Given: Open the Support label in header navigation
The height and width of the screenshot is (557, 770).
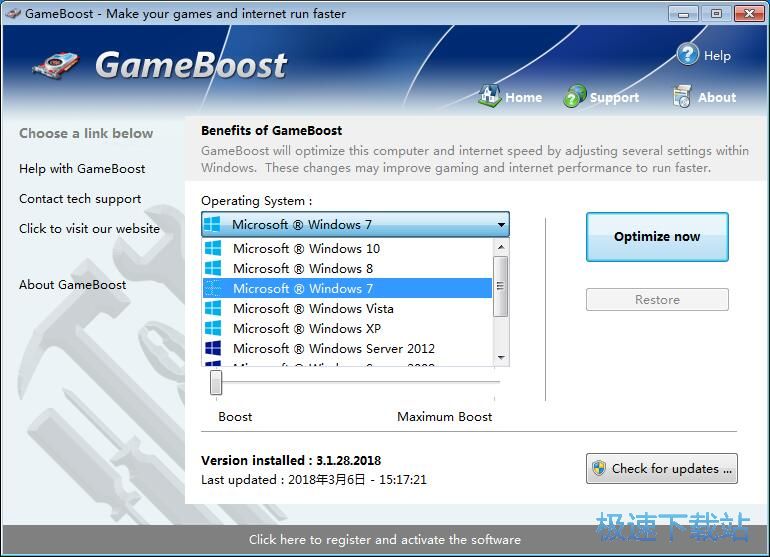Looking at the screenshot, I should [614, 97].
